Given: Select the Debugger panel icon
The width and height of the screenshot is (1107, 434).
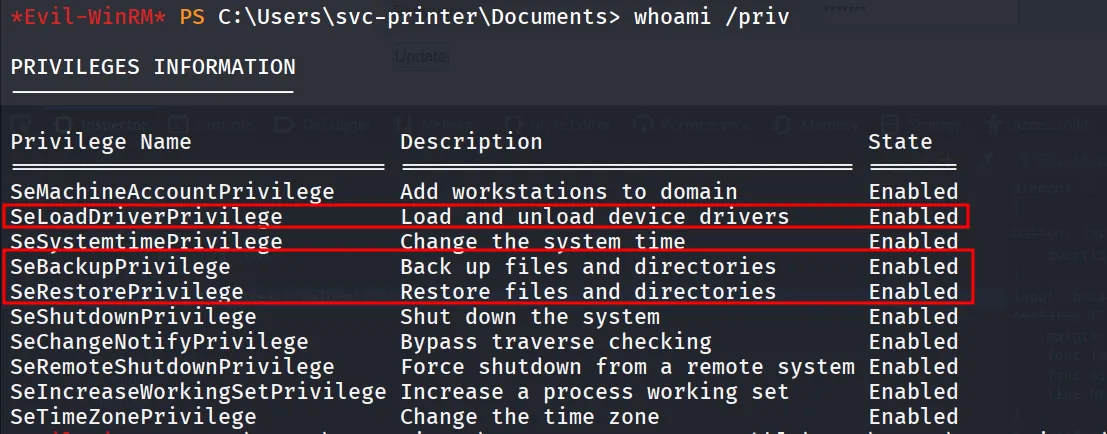Looking at the screenshot, I should 285,124.
